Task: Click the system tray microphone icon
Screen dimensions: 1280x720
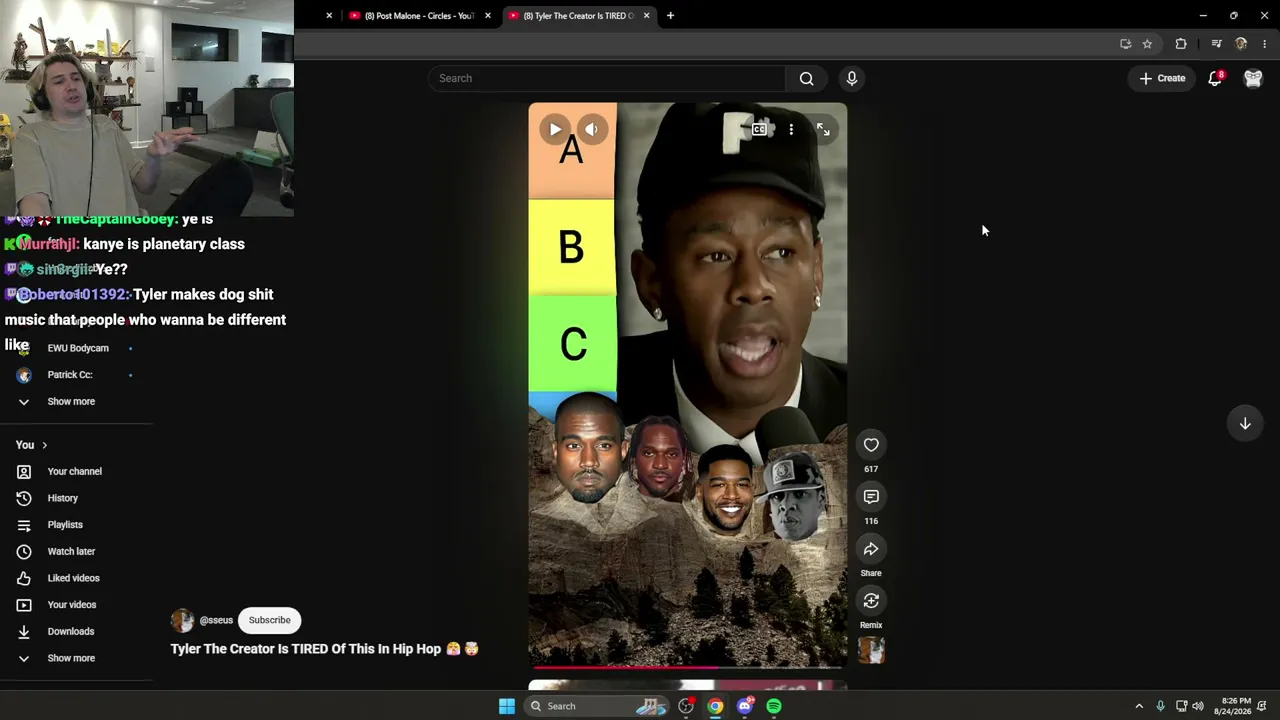Action: (1160, 706)
